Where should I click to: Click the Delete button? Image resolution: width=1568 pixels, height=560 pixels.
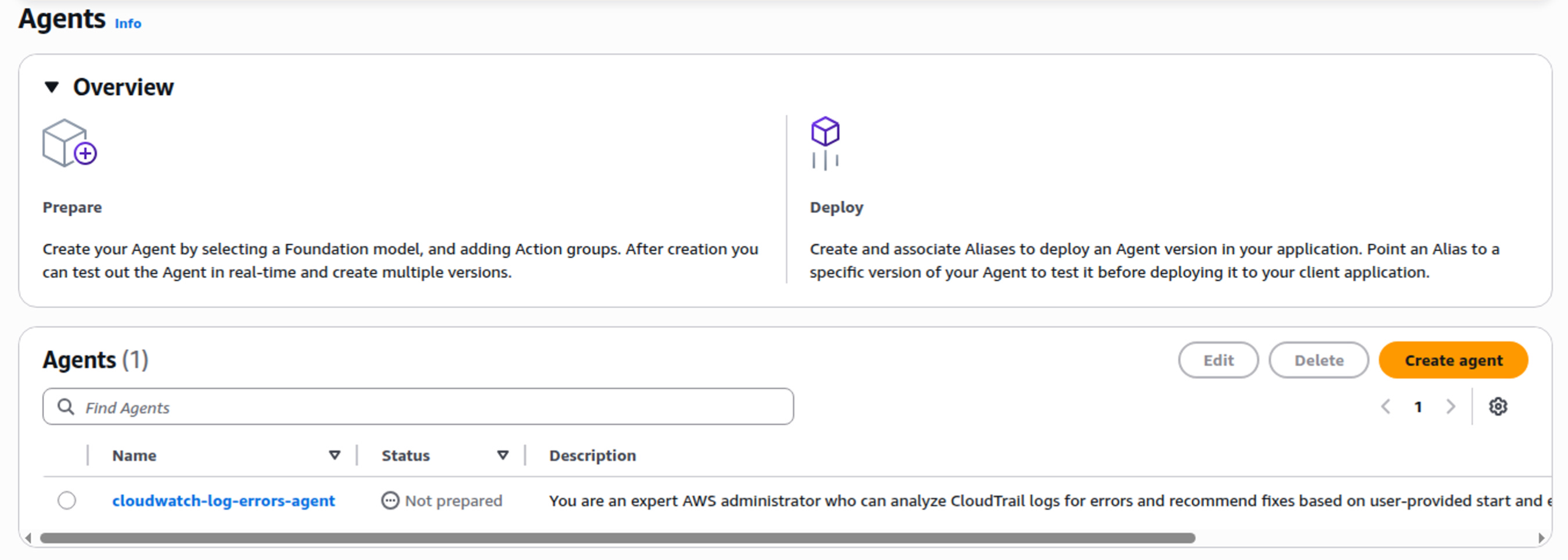(1318, 360)
